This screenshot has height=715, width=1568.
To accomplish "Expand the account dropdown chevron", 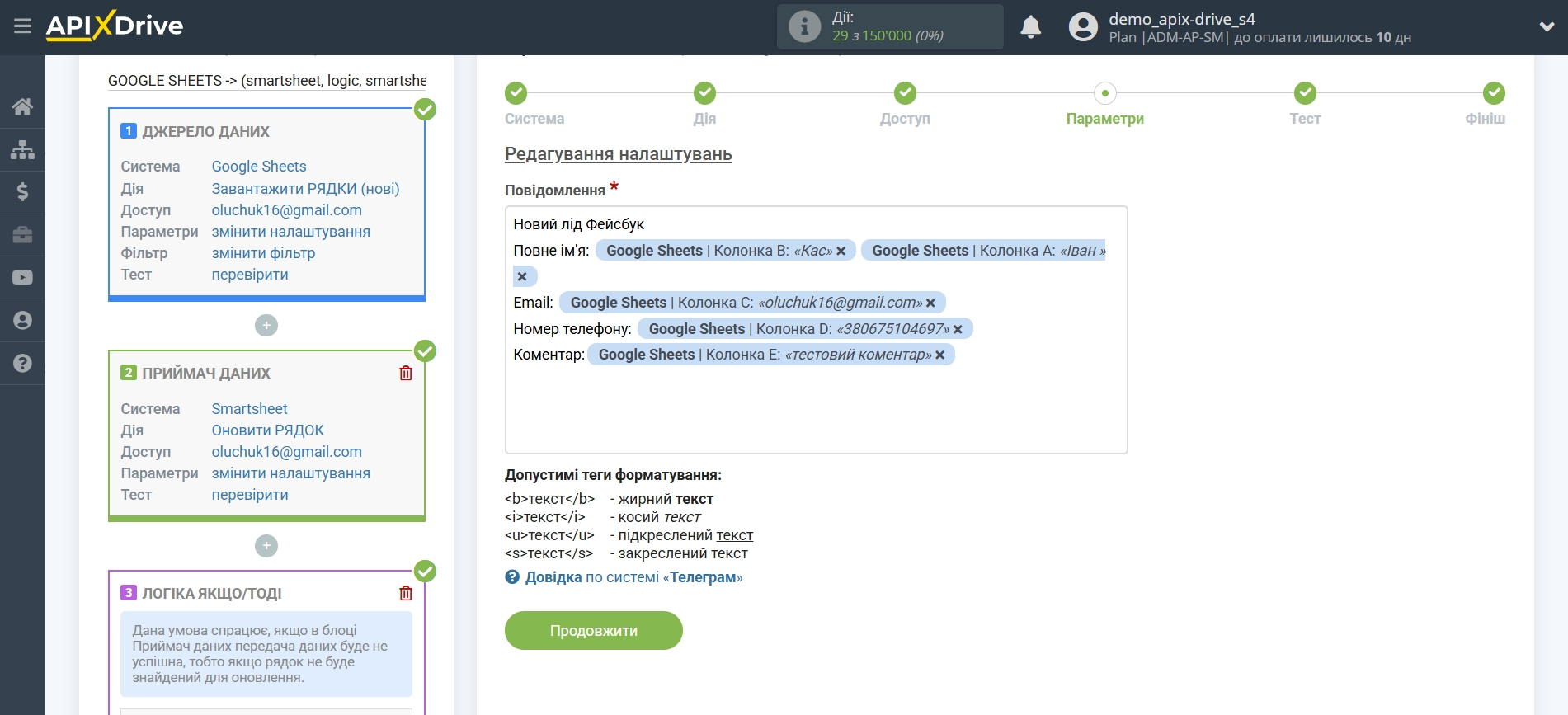I will 1547,26.
